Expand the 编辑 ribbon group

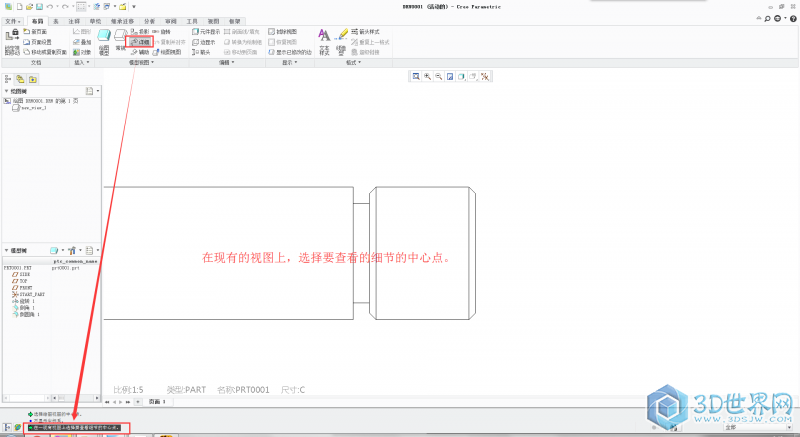[227, 62]
